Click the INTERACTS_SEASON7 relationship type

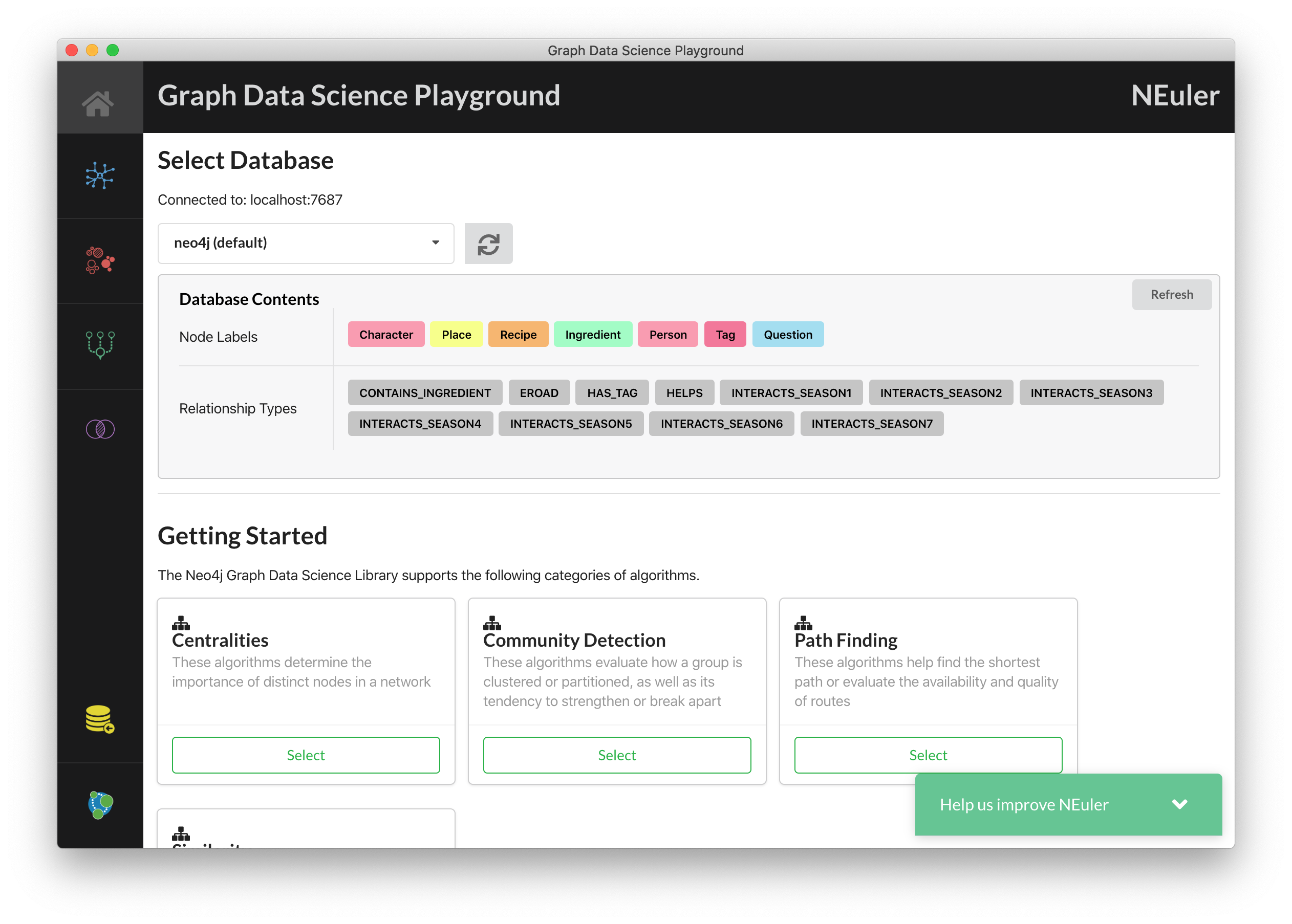[x=872, y=423]
